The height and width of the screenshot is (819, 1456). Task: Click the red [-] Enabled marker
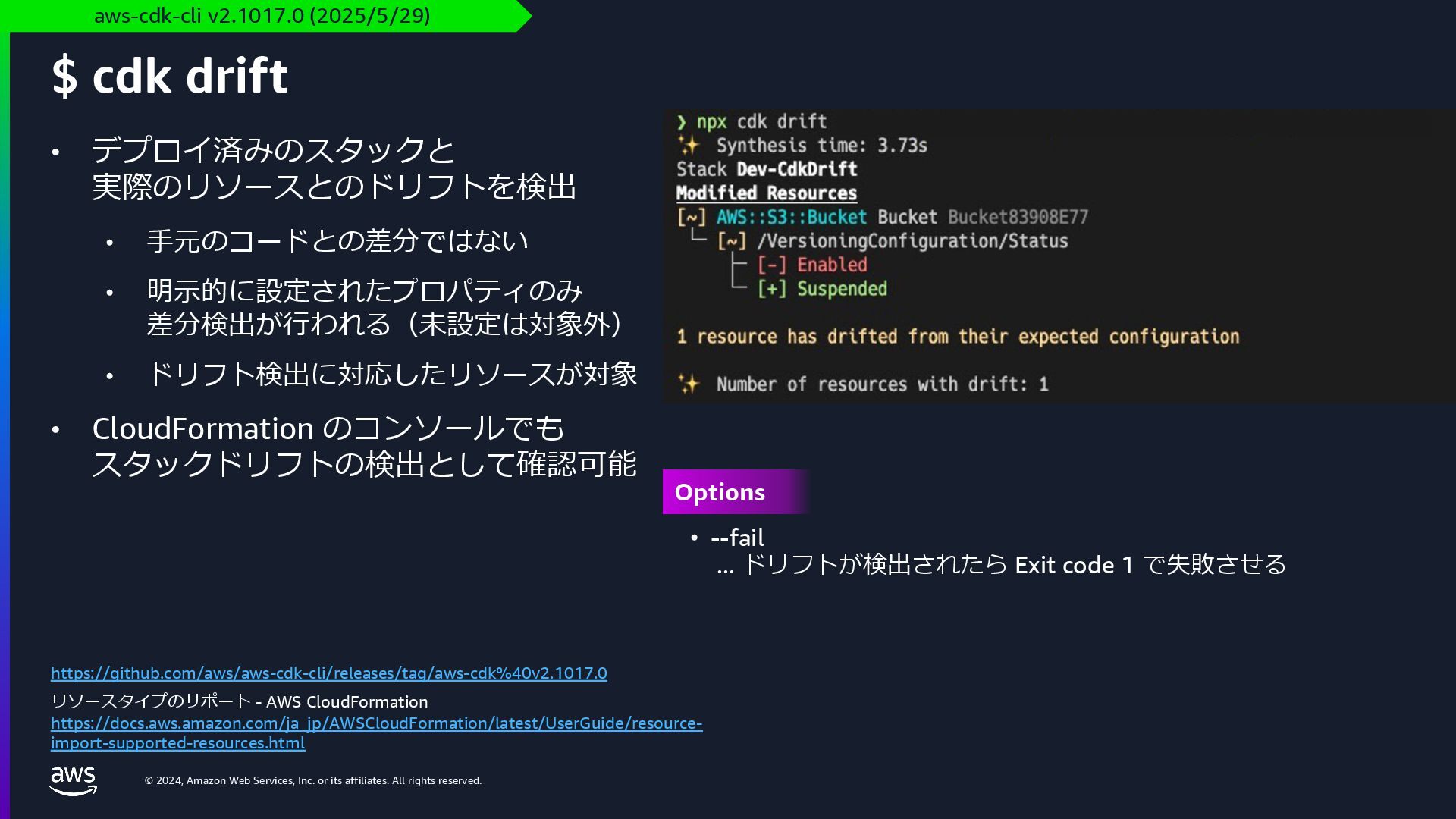pyautogui.click(x=771, y=265)
